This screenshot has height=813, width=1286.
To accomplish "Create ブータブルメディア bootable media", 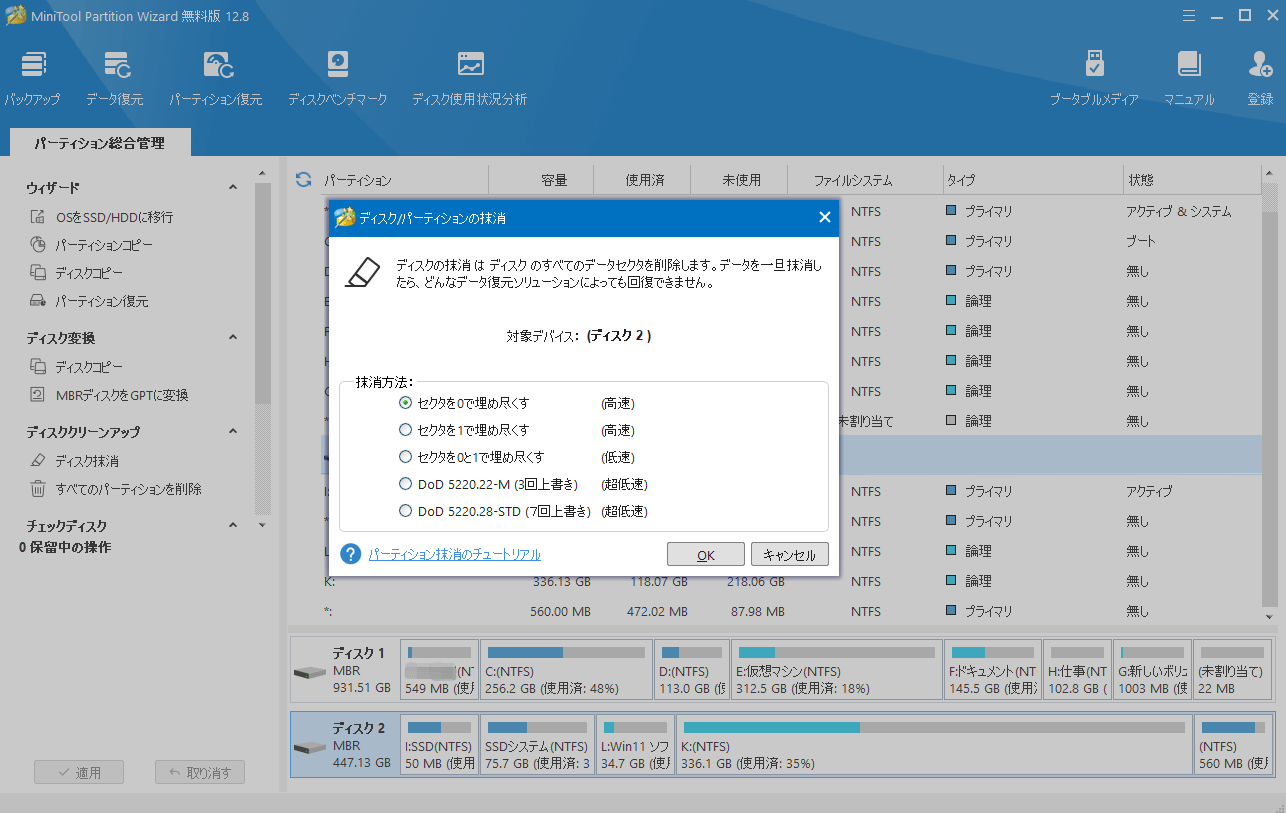I will pos(1094,78).
